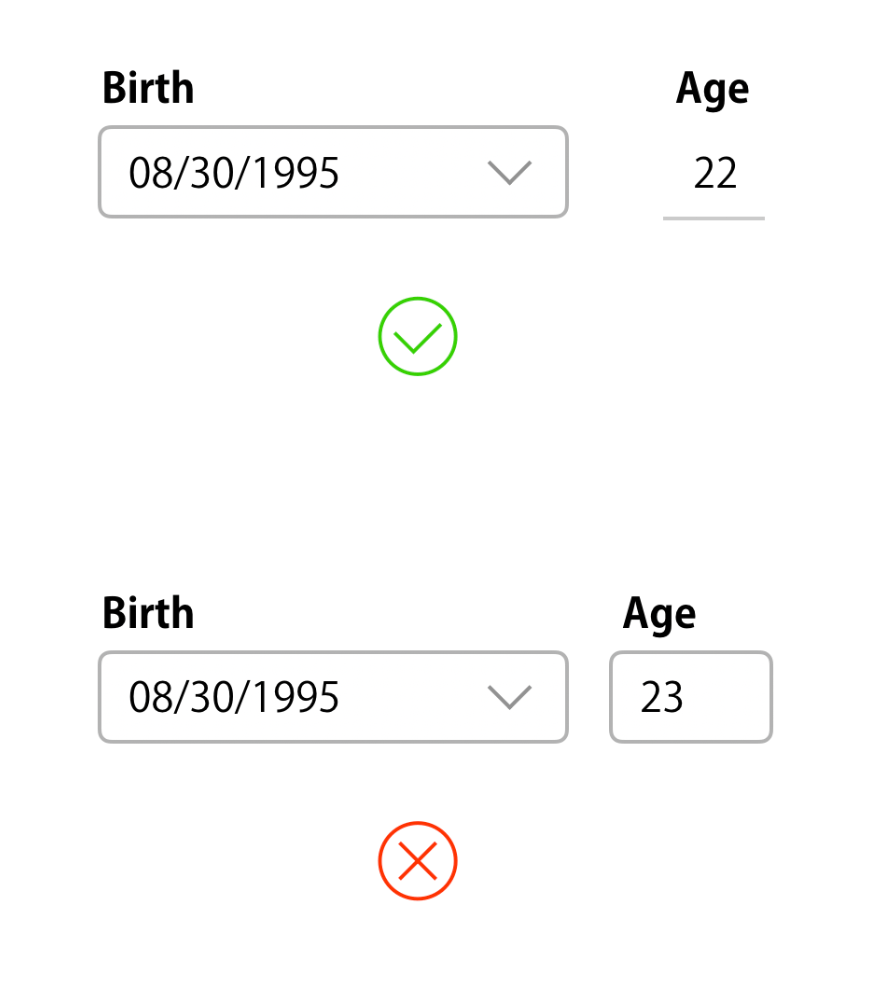Click the green checkmark circle icon

(x=418, y=336)
